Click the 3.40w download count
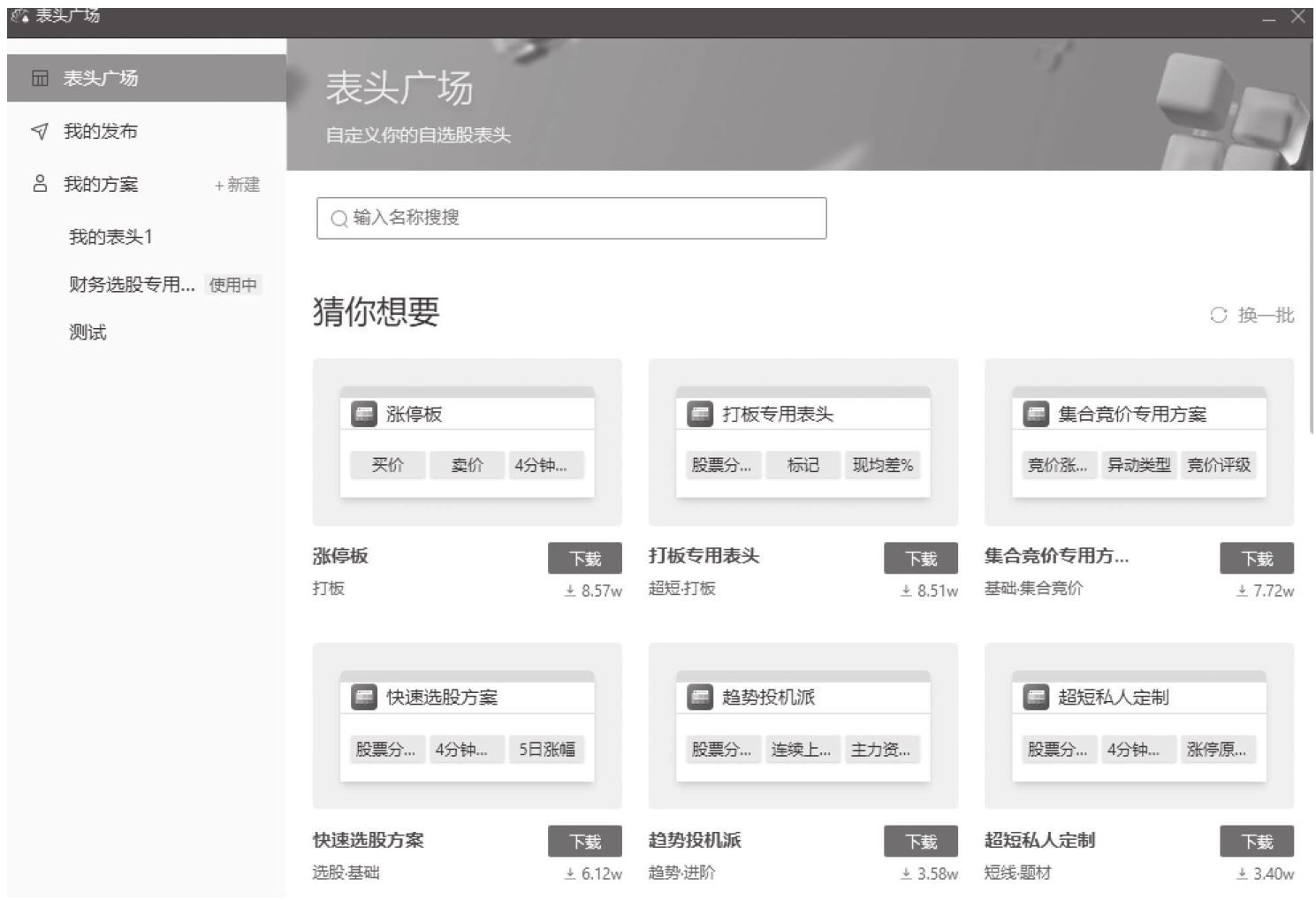 click(x=1266, y=873)
